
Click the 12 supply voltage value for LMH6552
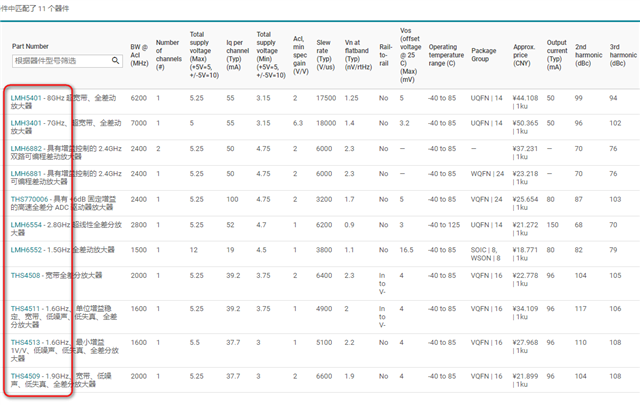point(193,250)
